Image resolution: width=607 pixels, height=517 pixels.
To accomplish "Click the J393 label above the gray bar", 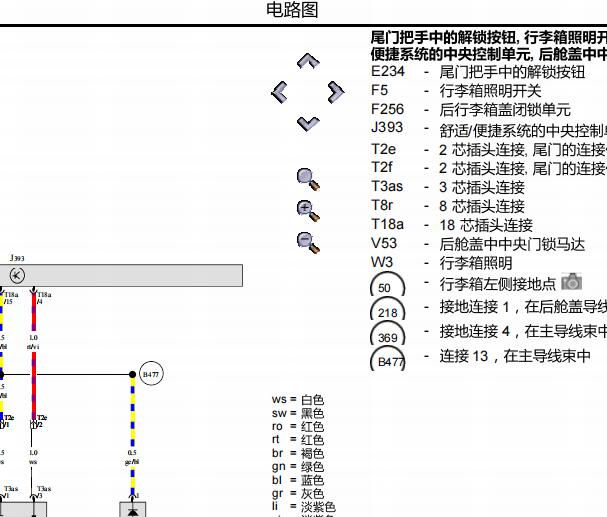I will [x=17, y=258].
